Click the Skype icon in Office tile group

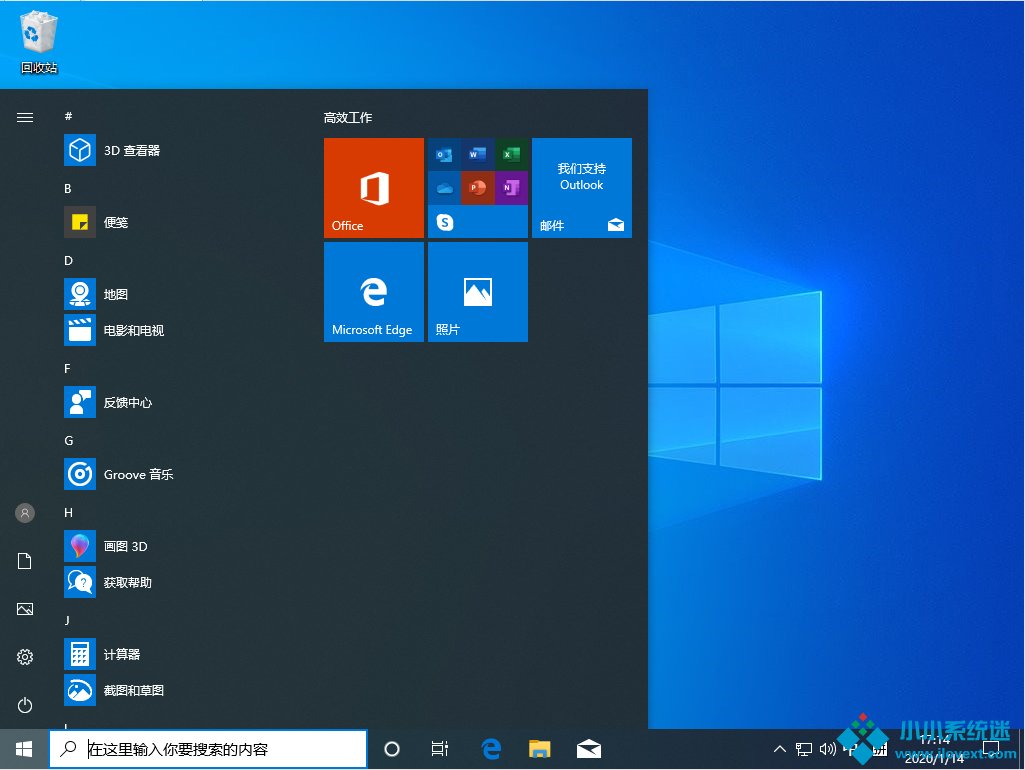[445, 222]
